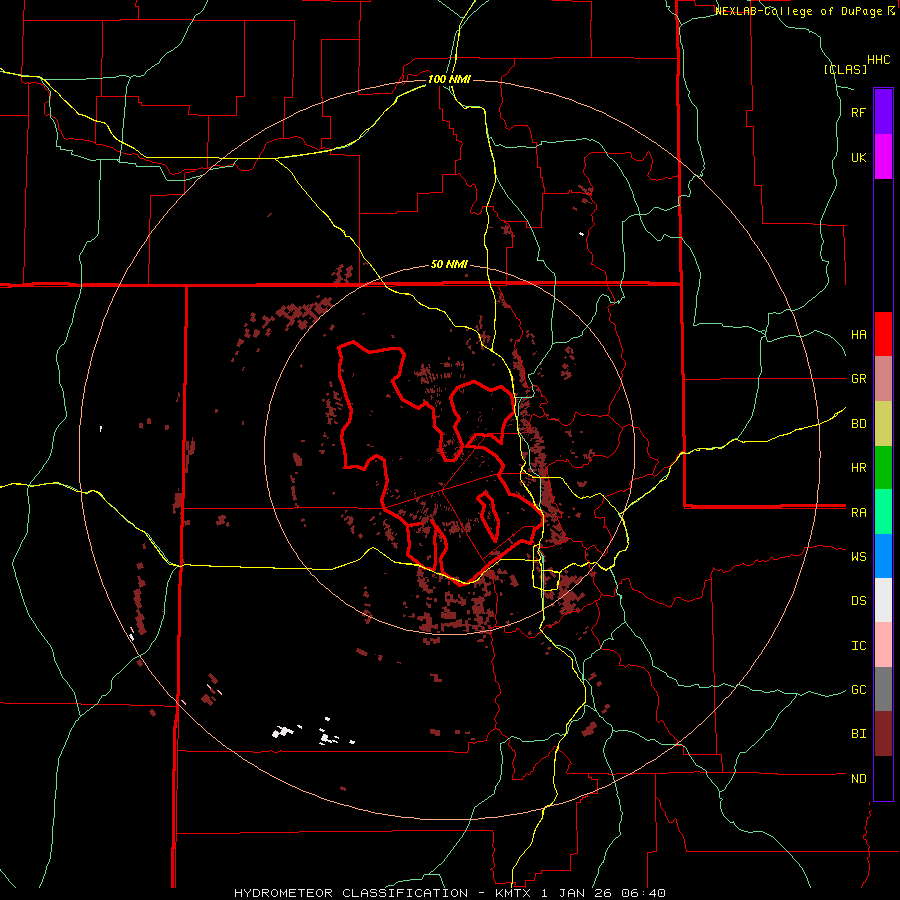Image resolution: width=900 pixels, height=900 pixels.
Task: Click the "RF" legend label
Action: coord(859,112)
